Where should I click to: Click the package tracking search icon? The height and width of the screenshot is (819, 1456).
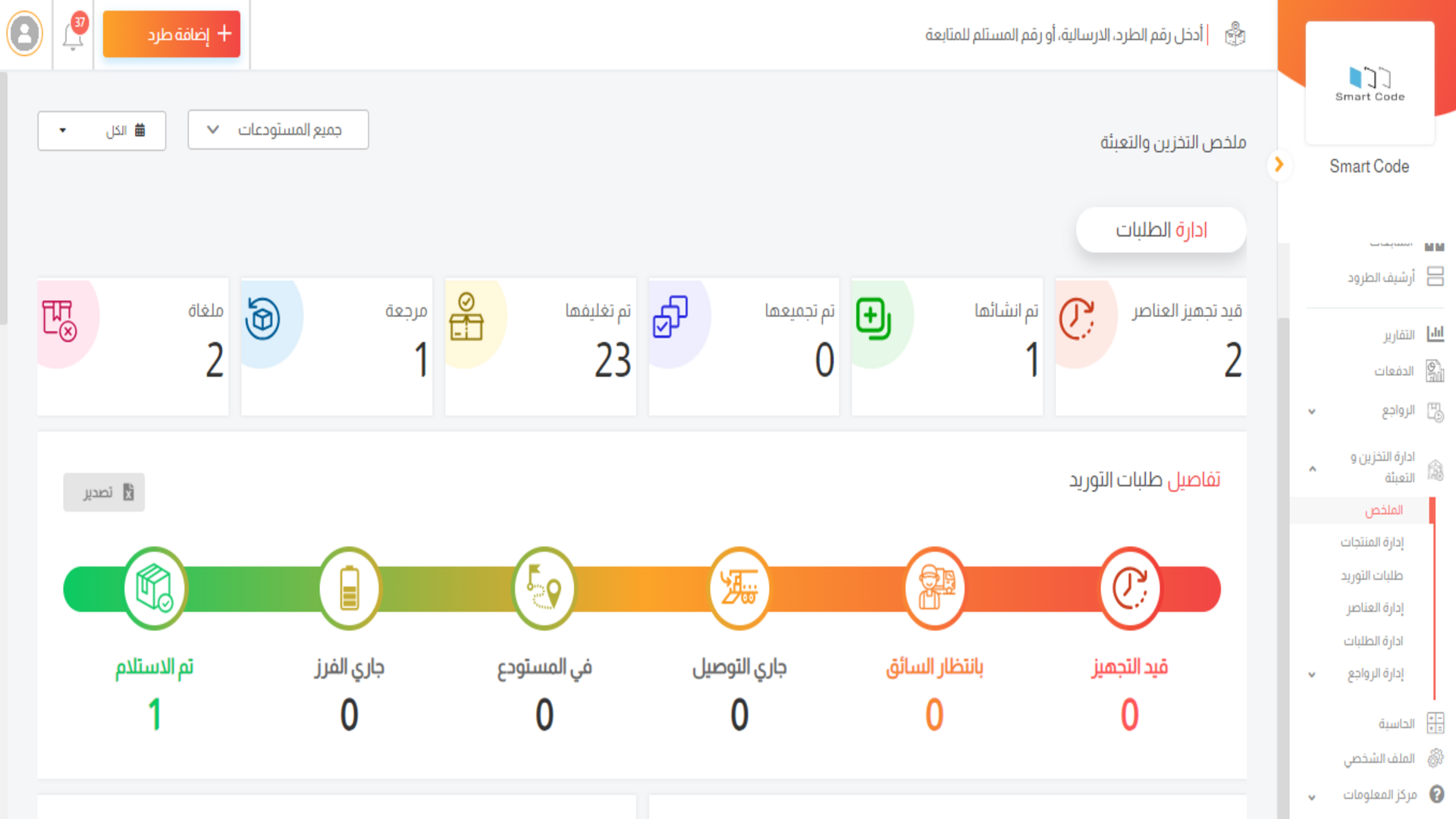pos(1235,35)
